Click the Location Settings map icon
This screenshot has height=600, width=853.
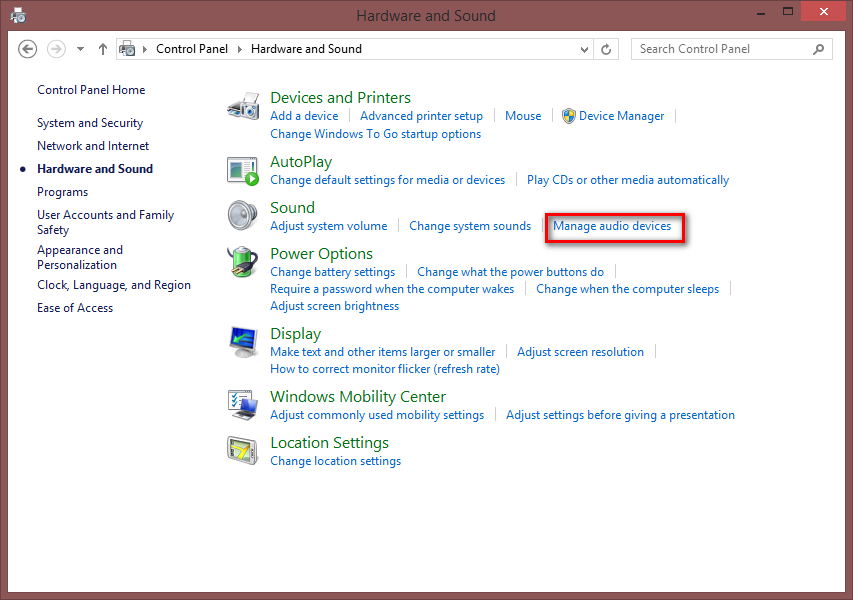(243, 450)
